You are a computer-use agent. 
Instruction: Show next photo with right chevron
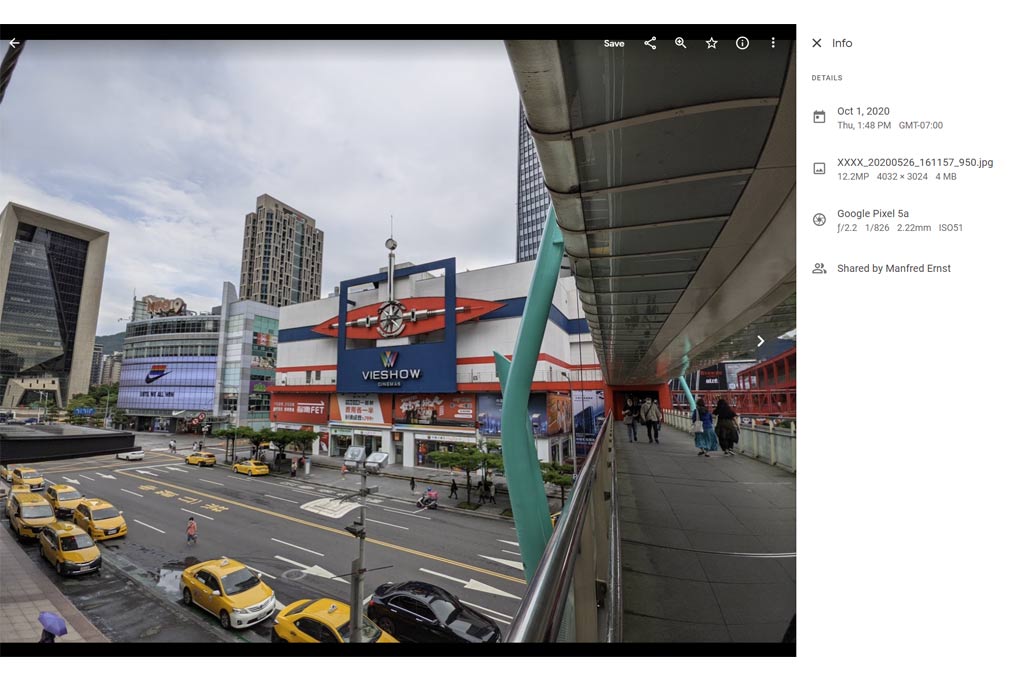[760, 341]
